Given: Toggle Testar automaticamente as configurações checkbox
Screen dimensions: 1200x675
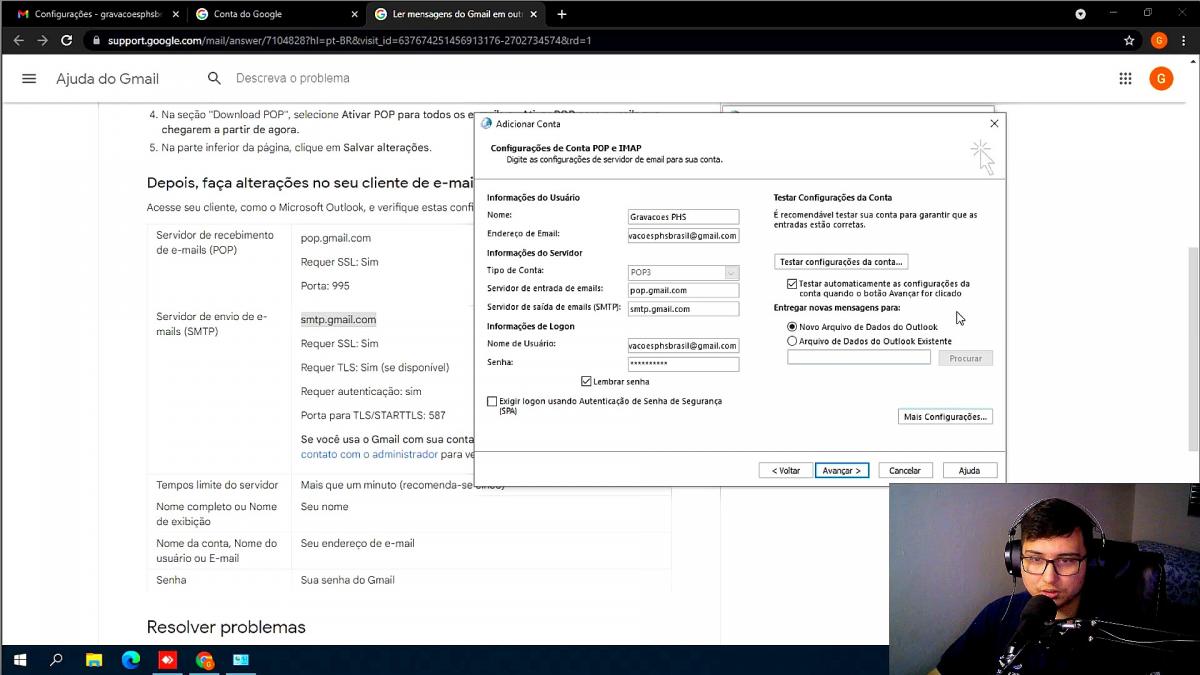Looking at the screenshot, I should tap(792, 284).
